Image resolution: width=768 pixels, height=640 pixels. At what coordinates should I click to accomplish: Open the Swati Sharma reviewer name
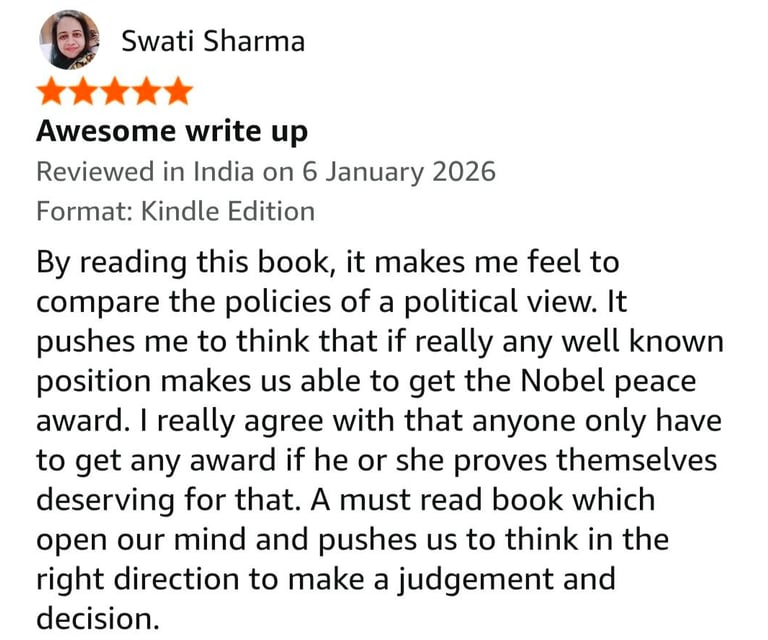tap(213, 41)
